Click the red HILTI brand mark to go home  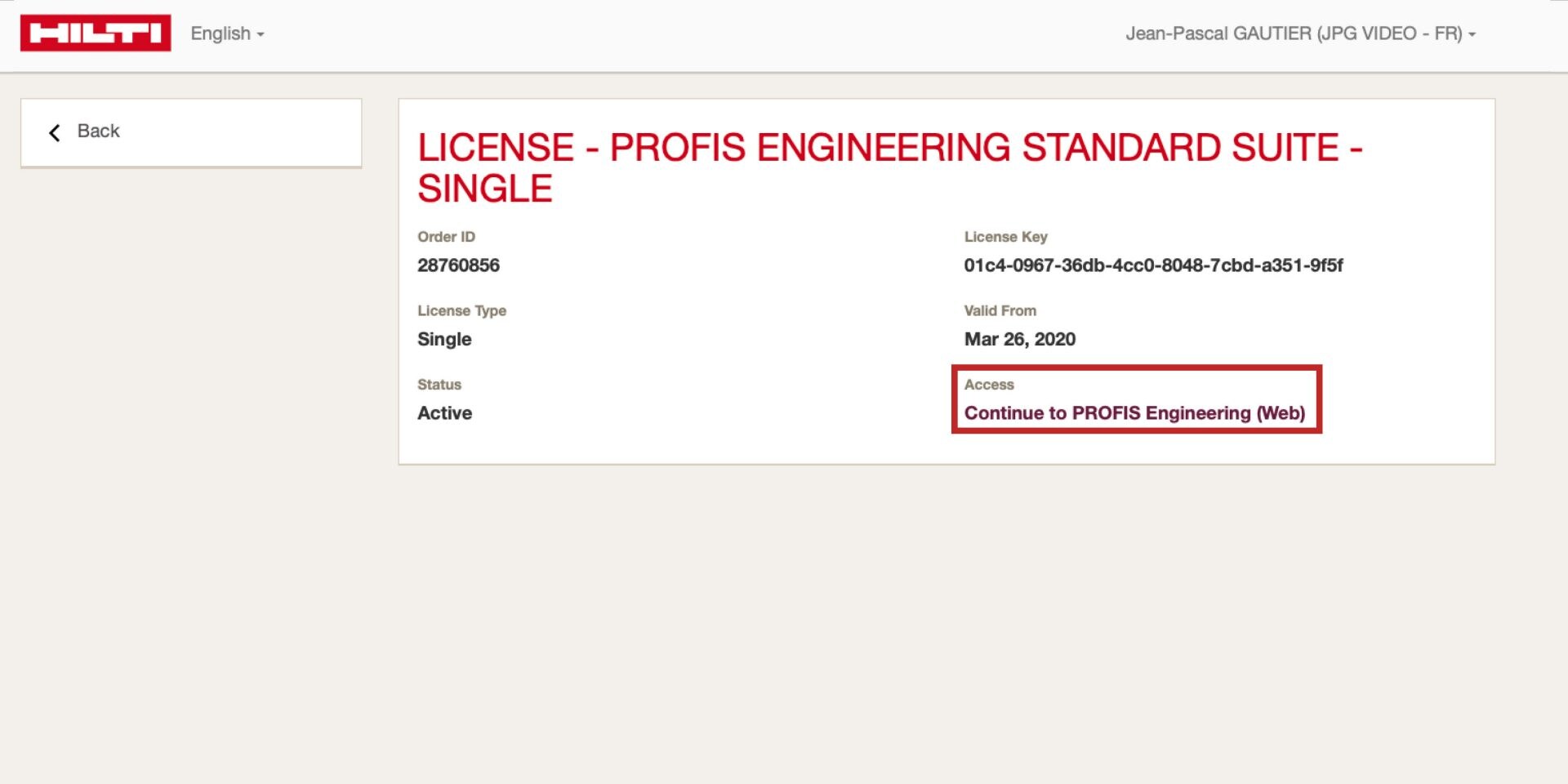coord(95,33)
